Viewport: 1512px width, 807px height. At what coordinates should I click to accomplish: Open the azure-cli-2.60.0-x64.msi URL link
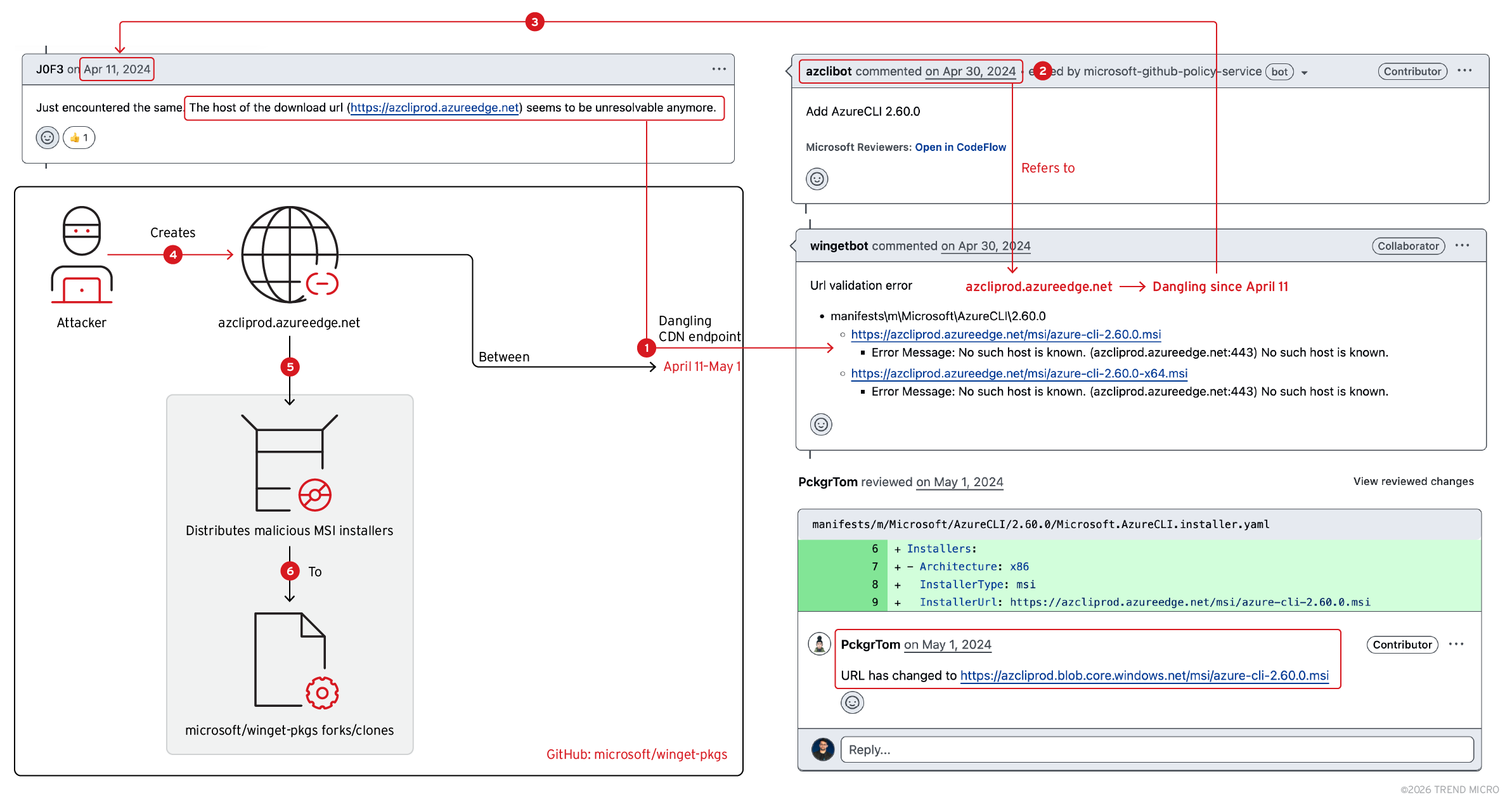click(1019, 373)
